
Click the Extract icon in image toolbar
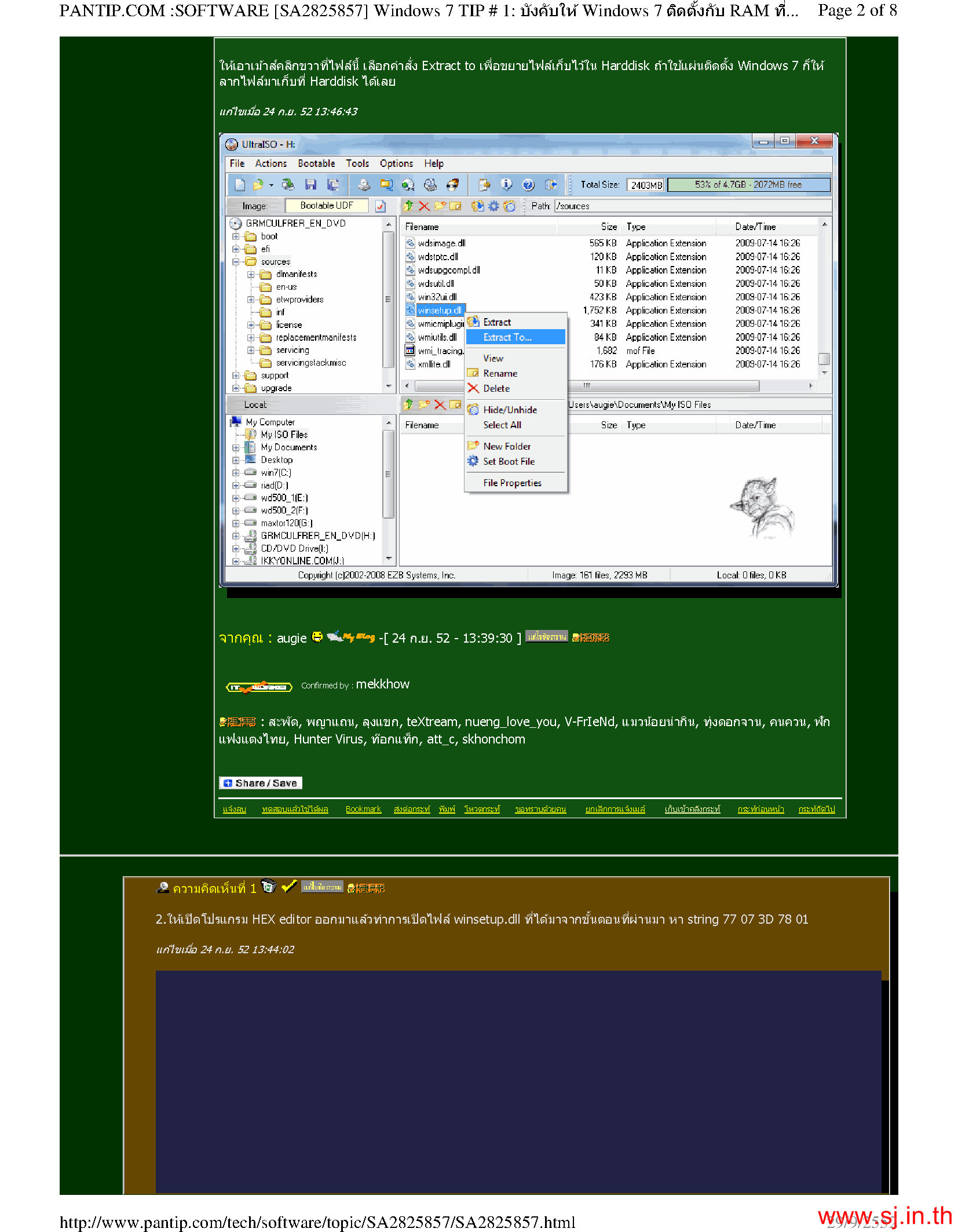point(477,206)
